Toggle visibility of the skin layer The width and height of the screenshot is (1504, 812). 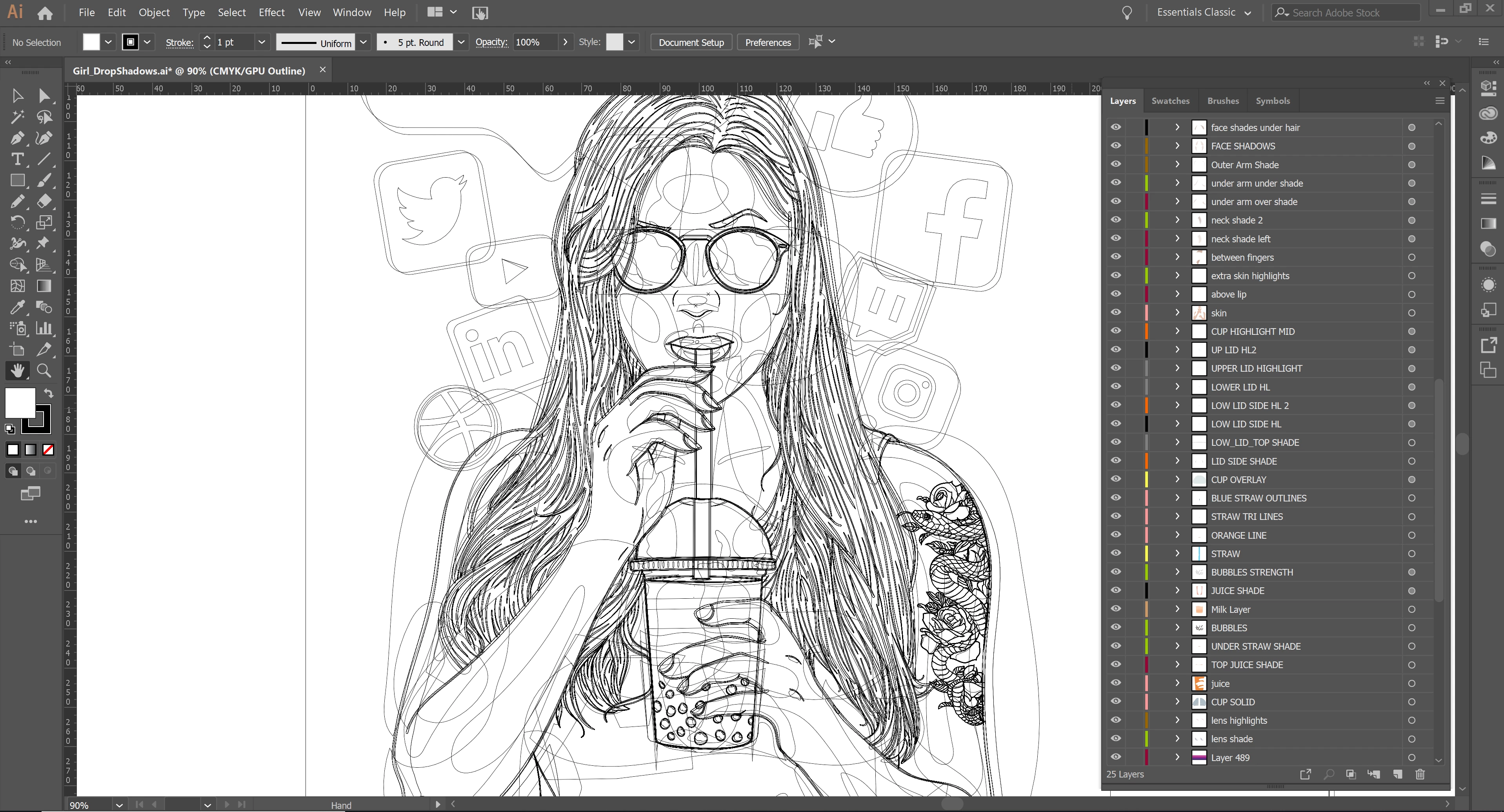(1116, 312)
